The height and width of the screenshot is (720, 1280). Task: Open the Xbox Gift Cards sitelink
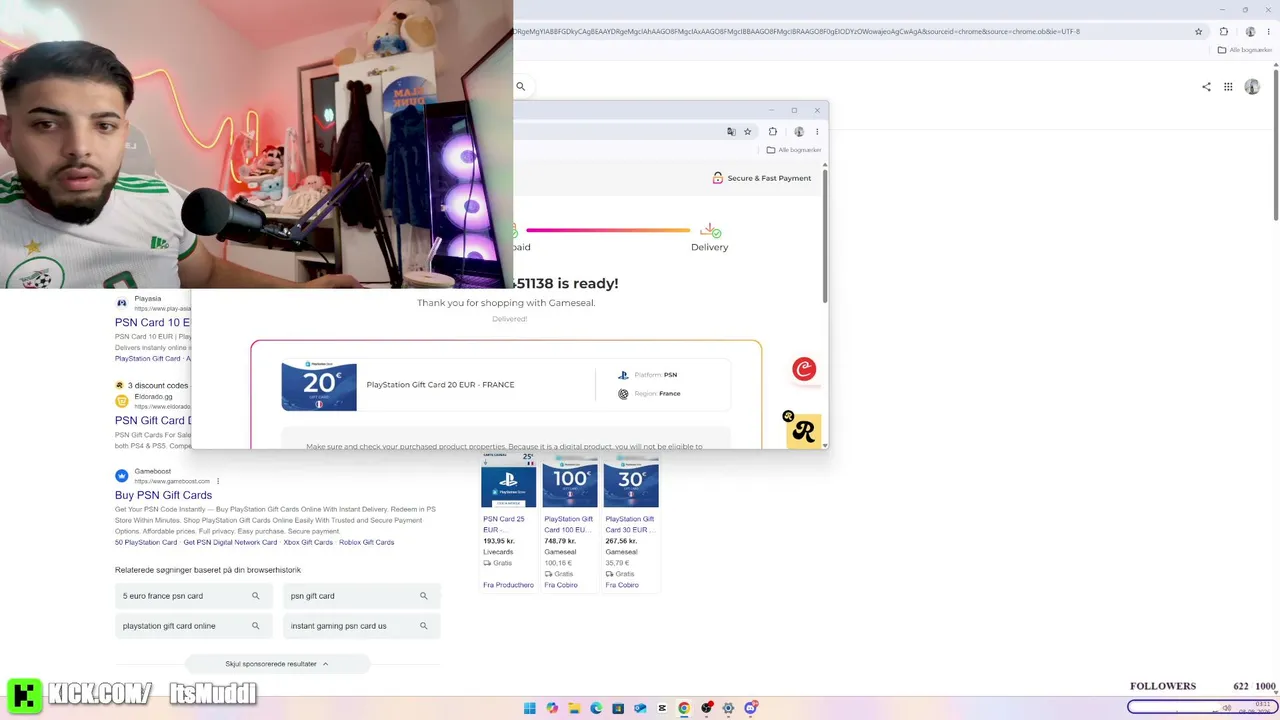(x=308, y=542)
